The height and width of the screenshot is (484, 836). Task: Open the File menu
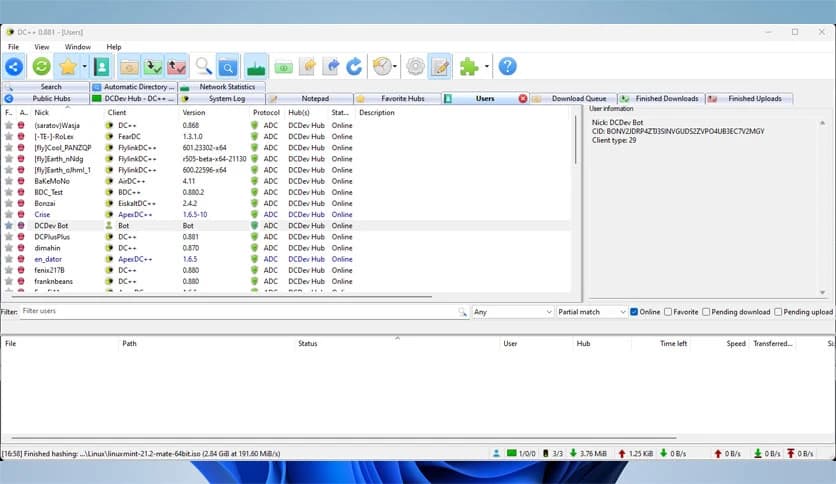point(13,47)
